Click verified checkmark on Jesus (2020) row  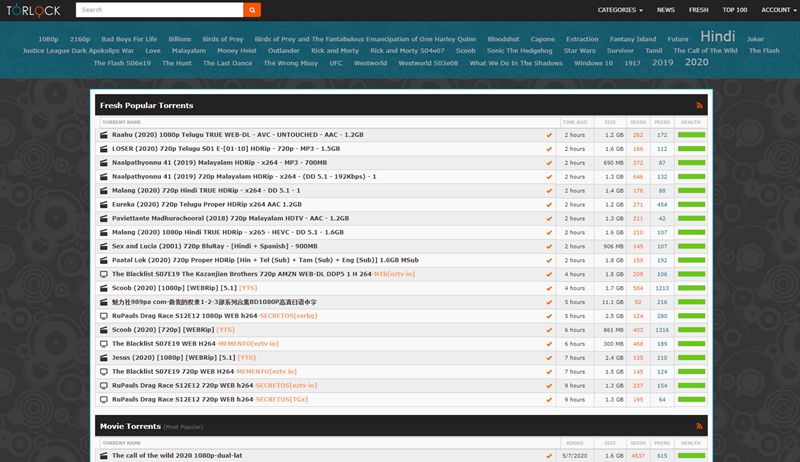pyautogui.click(x=549, y=358)
